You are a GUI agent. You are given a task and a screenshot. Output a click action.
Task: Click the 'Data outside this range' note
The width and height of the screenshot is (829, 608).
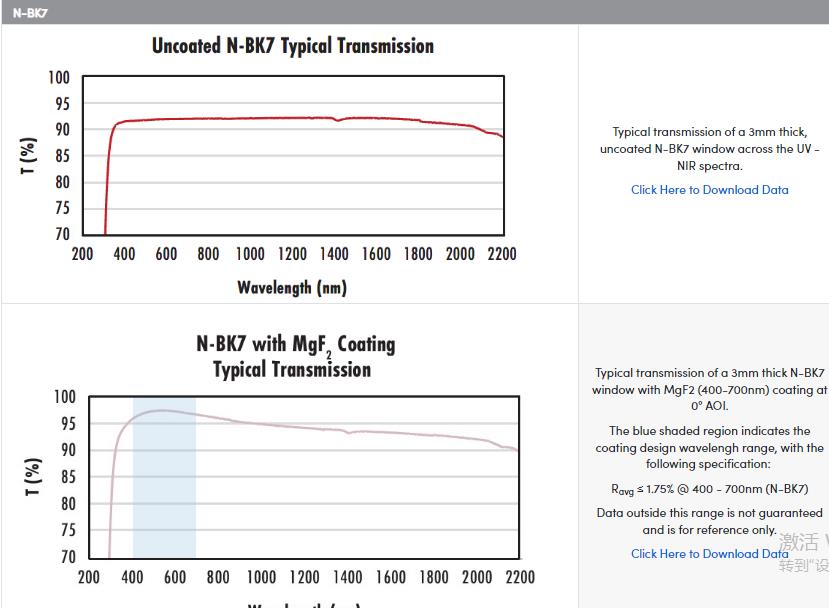pyautogui.click(x=709, y=521)
